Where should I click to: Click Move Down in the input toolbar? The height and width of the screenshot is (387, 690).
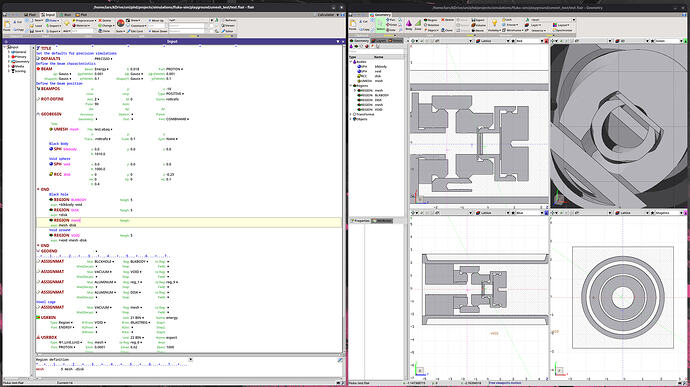click(157, 31)
